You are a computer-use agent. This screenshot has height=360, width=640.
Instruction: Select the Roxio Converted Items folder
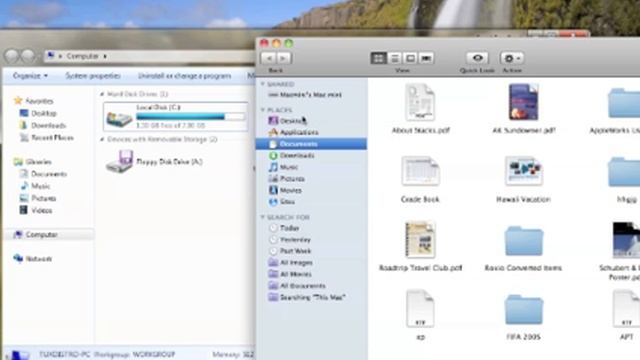point(524,249)
